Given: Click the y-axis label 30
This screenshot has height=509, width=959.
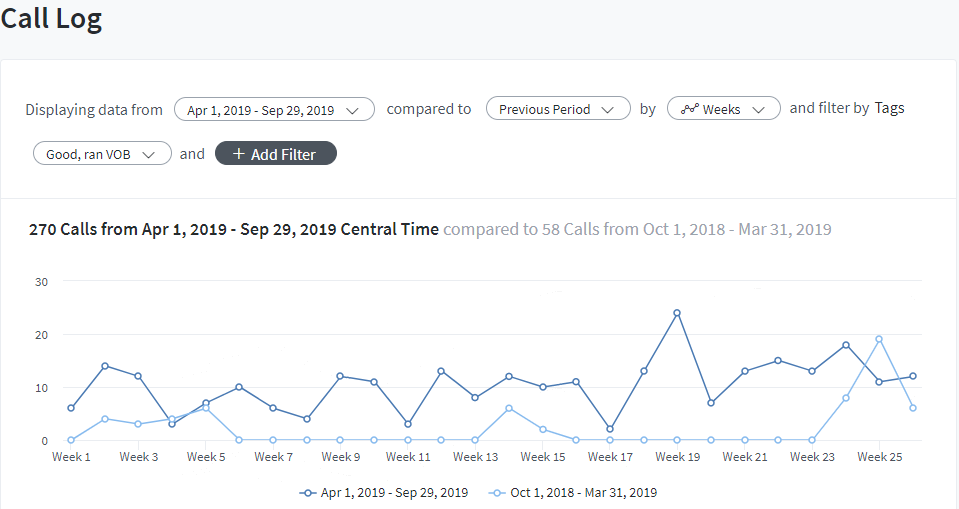Looking at the screenshot, I should [41, 282].
